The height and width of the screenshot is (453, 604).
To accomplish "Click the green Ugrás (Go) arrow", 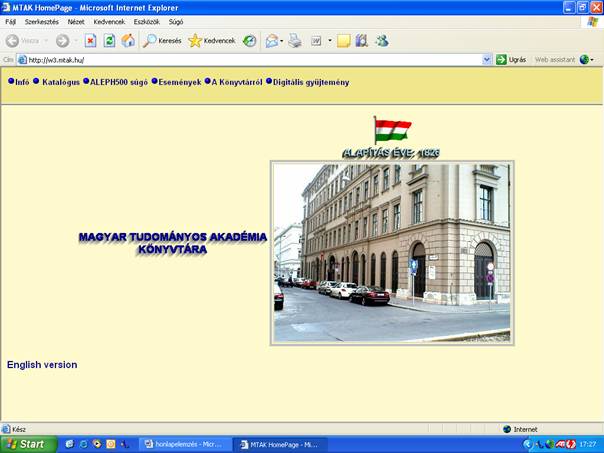I will click(x=501, y=59).
